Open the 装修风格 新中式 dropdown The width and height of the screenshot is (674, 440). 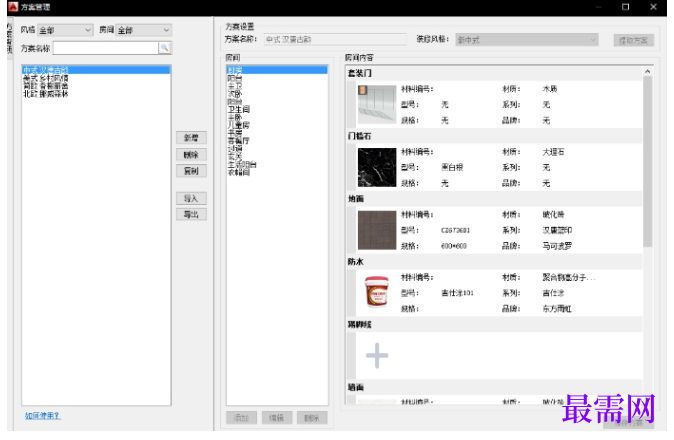point(527,40)
